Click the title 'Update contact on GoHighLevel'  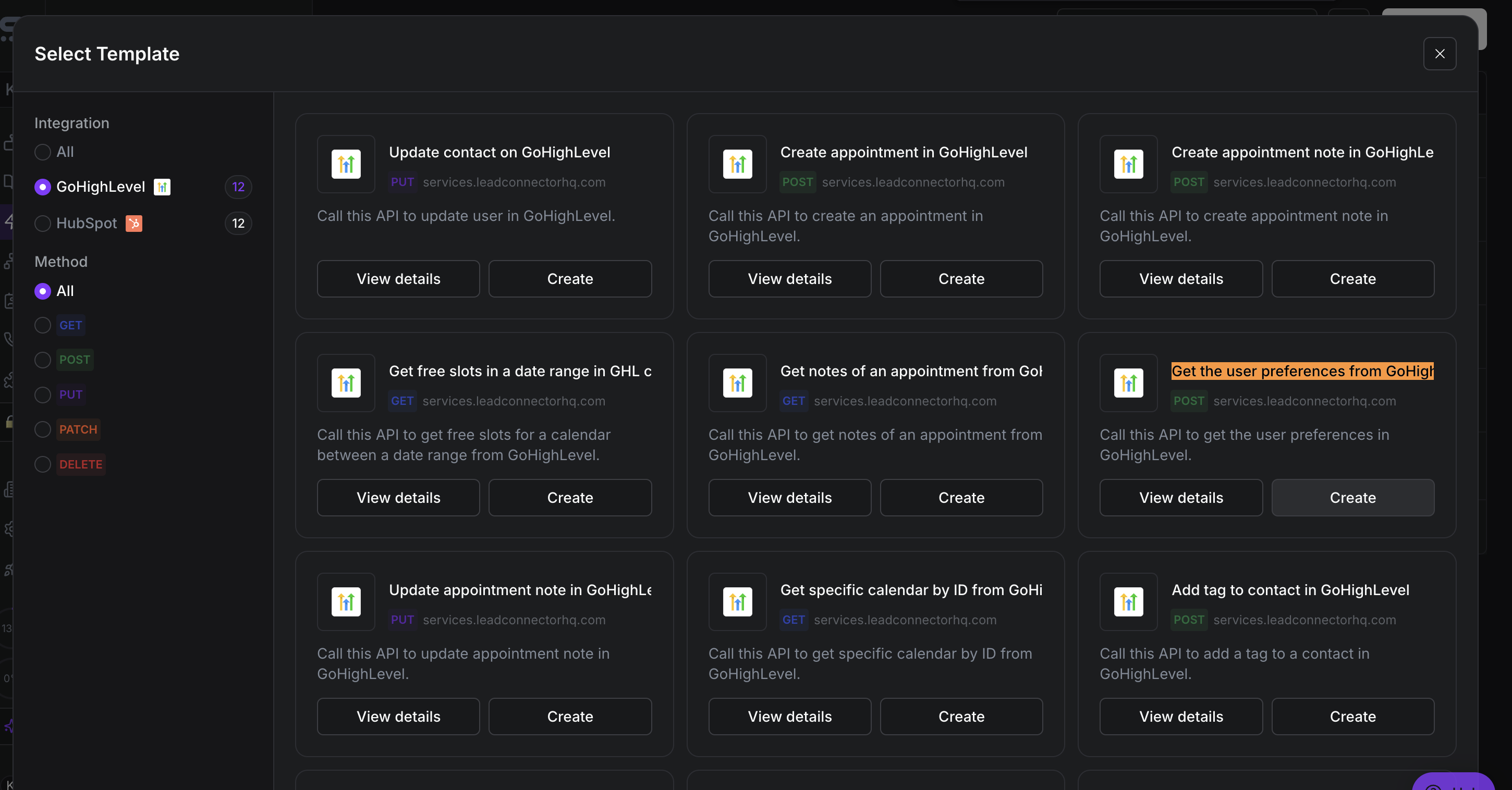pos(499,153)
